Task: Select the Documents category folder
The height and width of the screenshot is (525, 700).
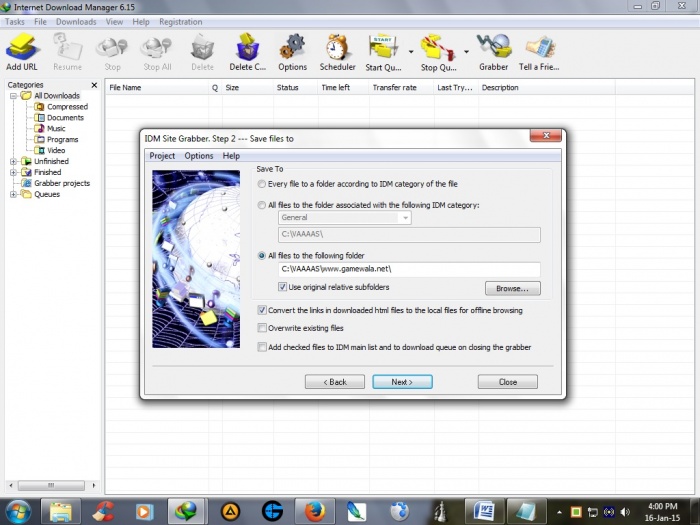Action: (x=59, y=117)
